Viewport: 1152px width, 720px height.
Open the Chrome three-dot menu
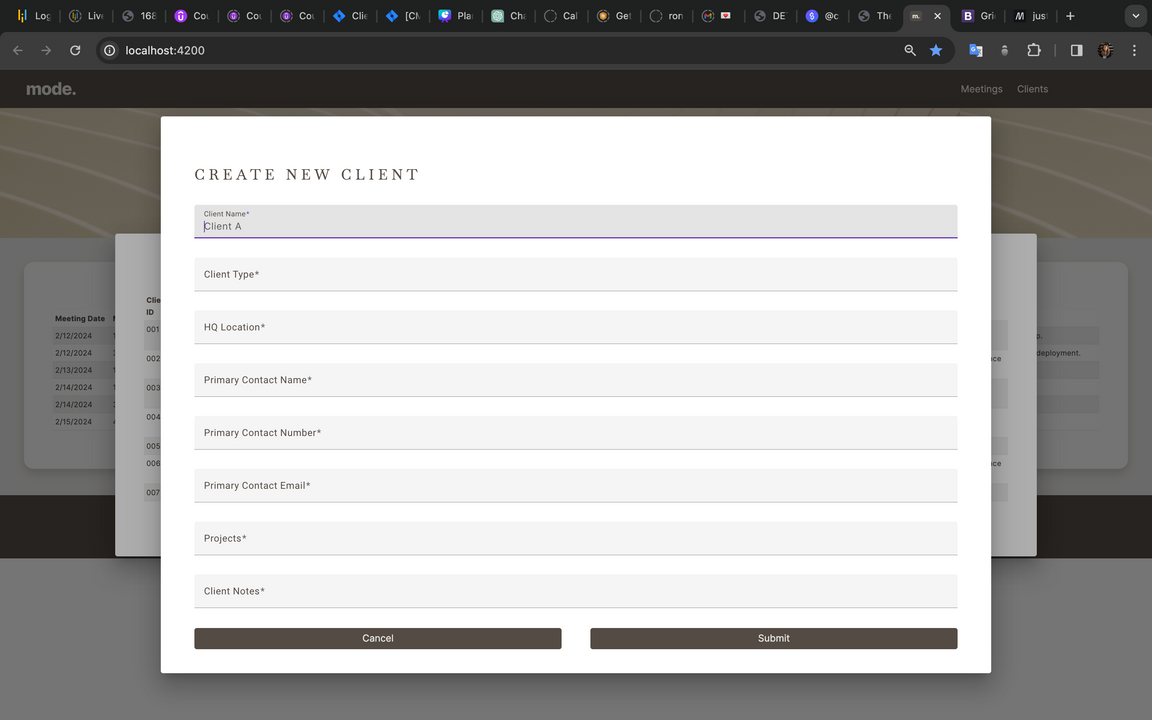coord(1134,50)
